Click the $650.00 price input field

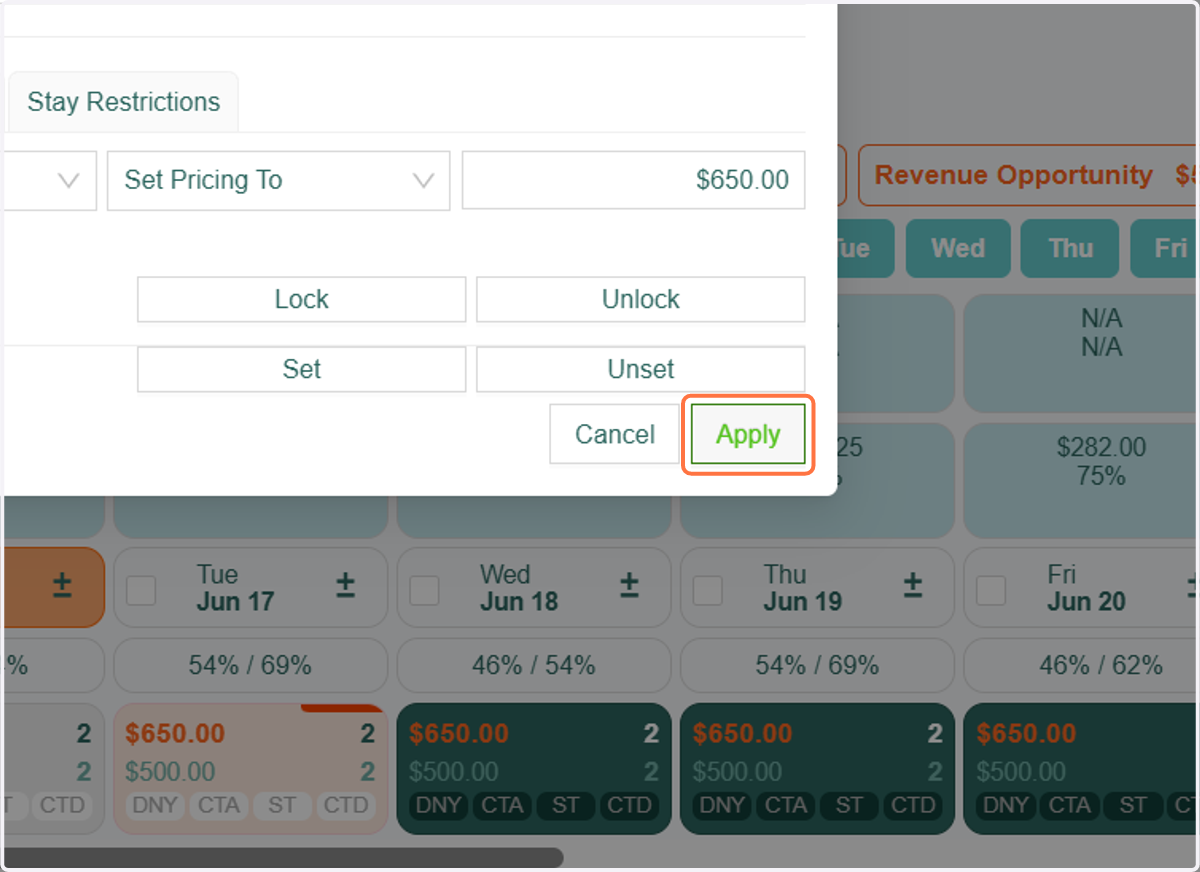[x=633, y=180]
